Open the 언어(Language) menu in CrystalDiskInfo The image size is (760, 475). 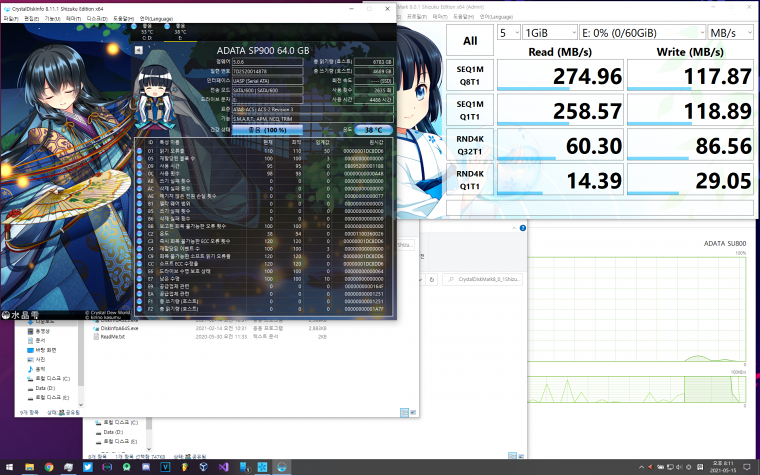(156, 18)
